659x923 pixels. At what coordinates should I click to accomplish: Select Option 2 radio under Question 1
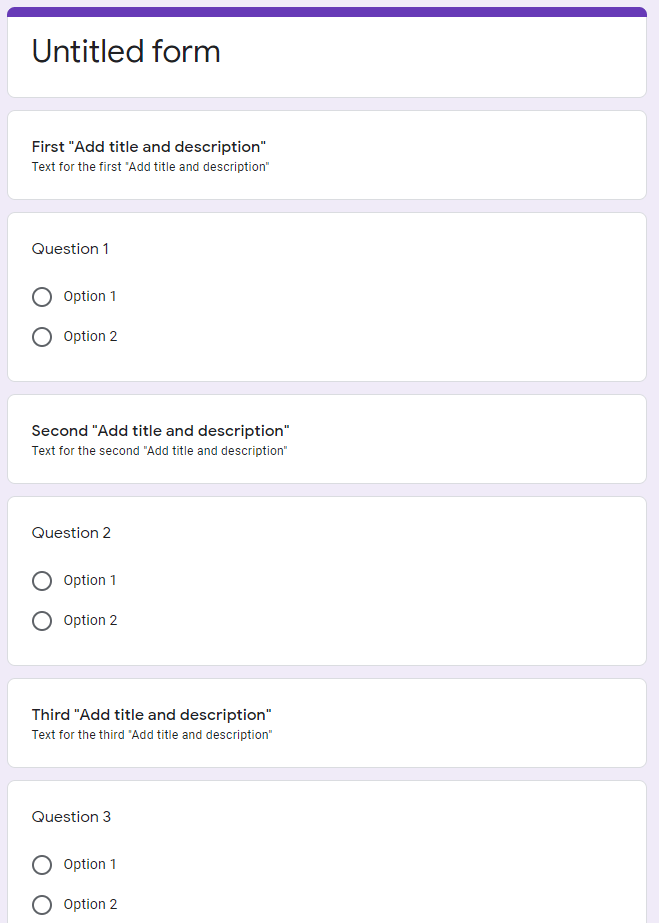pyautogui.click(x=42, y=337)
